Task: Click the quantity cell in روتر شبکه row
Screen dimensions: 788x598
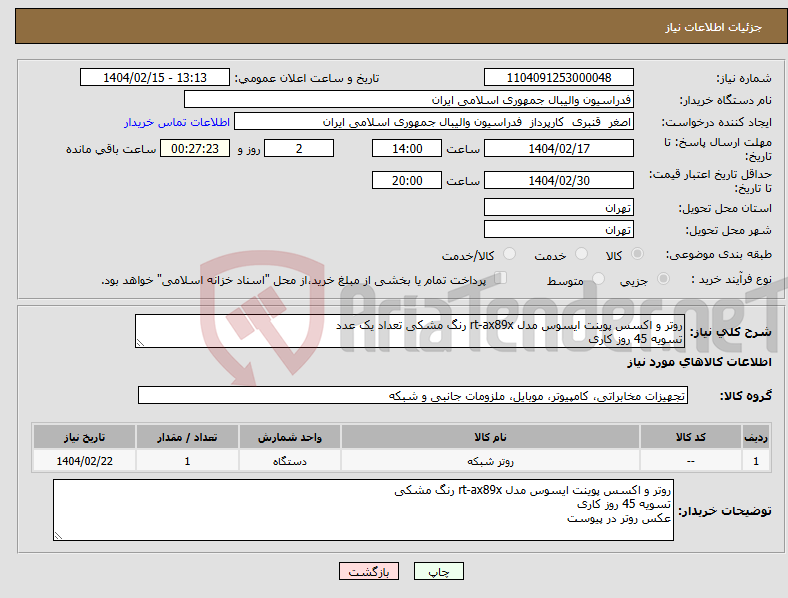Action: tap(187, 460)
